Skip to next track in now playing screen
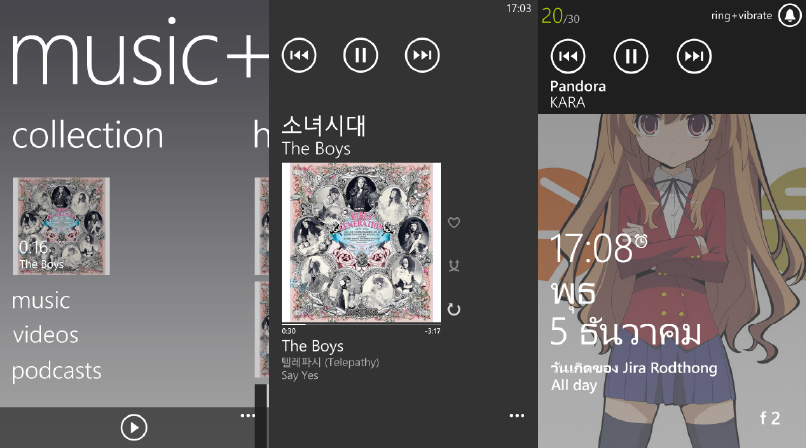The width and height of the screenshot is (806, 448). tap(423, 55)
